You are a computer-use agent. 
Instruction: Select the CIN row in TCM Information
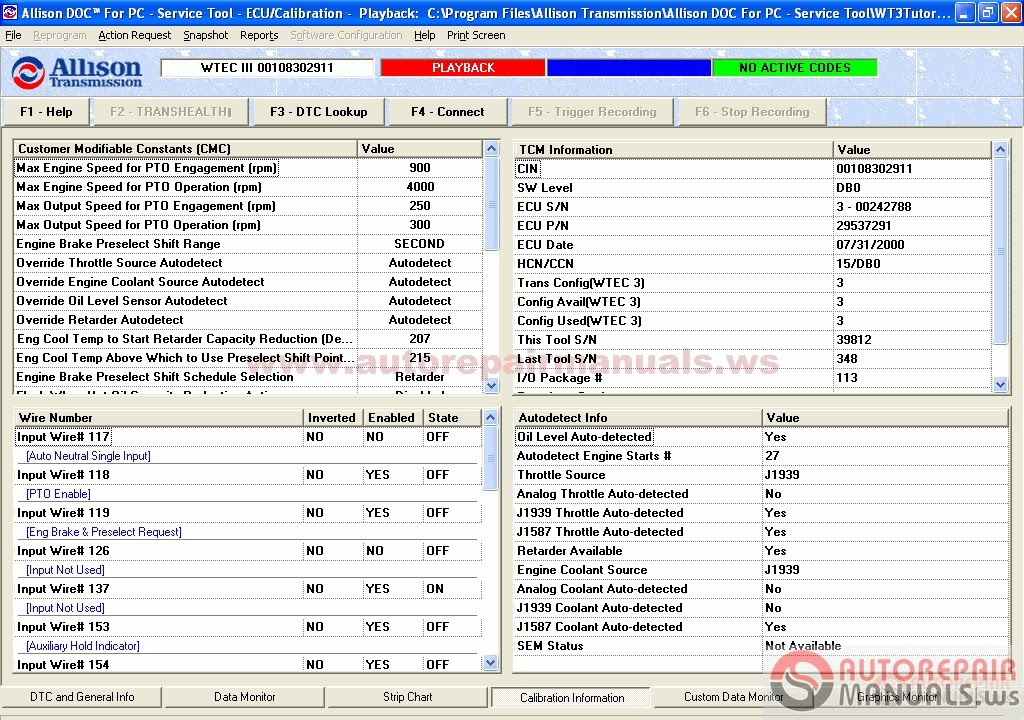pyautogui.click(x=753, y=169)
